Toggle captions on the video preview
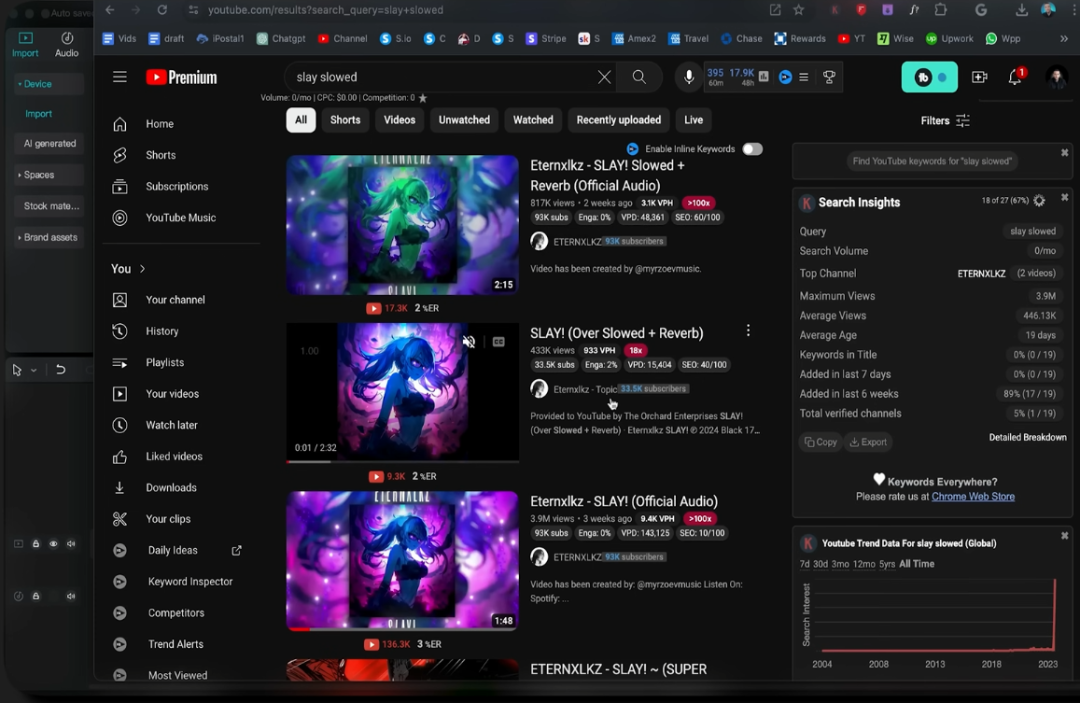The width and height of the screenshot is (1080, 703). (499, 342)
